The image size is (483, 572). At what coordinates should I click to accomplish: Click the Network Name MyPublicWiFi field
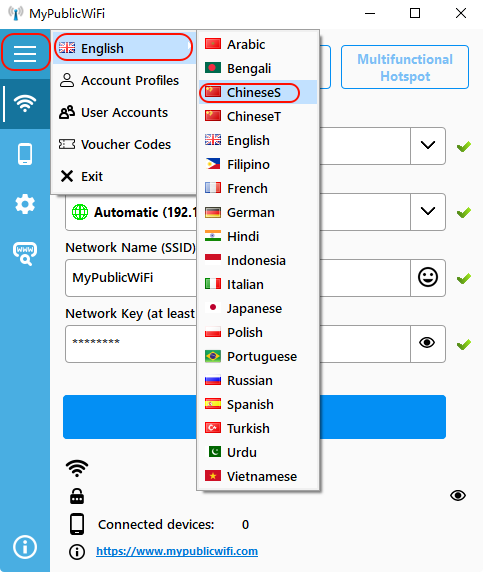click(x=238, y=278)
